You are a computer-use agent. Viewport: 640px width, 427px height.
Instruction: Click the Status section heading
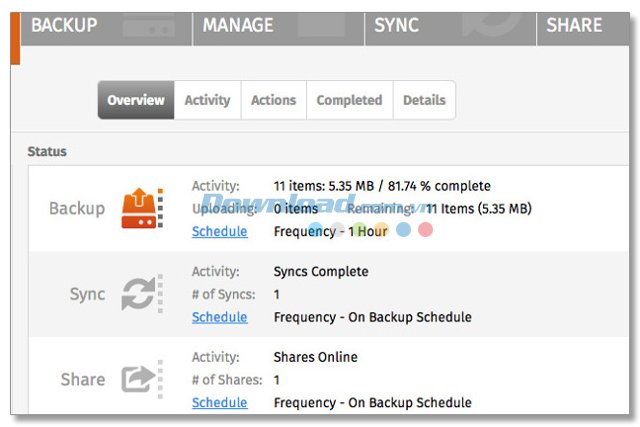[47, 152]
